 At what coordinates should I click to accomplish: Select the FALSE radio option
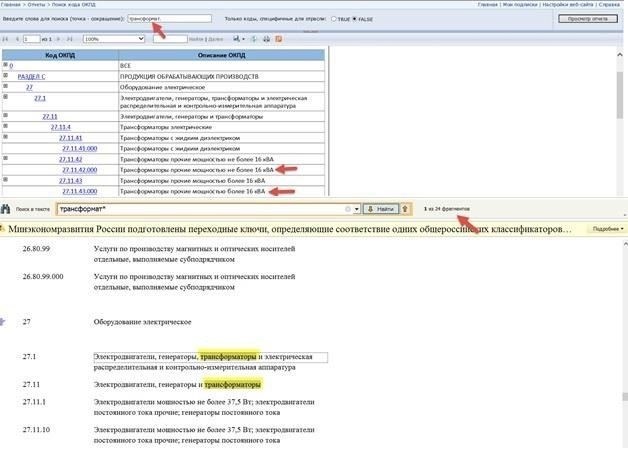[354, 19]
